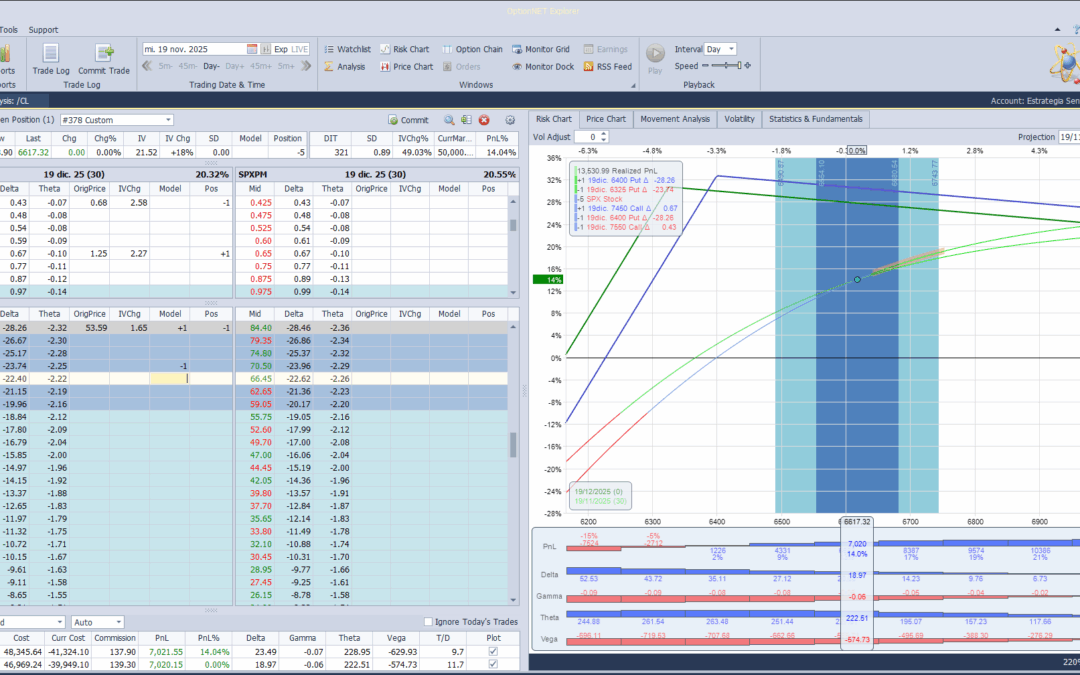Click the 14% PnL marker on chart axis
The height and width of the screenshot is (675, 1080).
[x=548, y=280]
